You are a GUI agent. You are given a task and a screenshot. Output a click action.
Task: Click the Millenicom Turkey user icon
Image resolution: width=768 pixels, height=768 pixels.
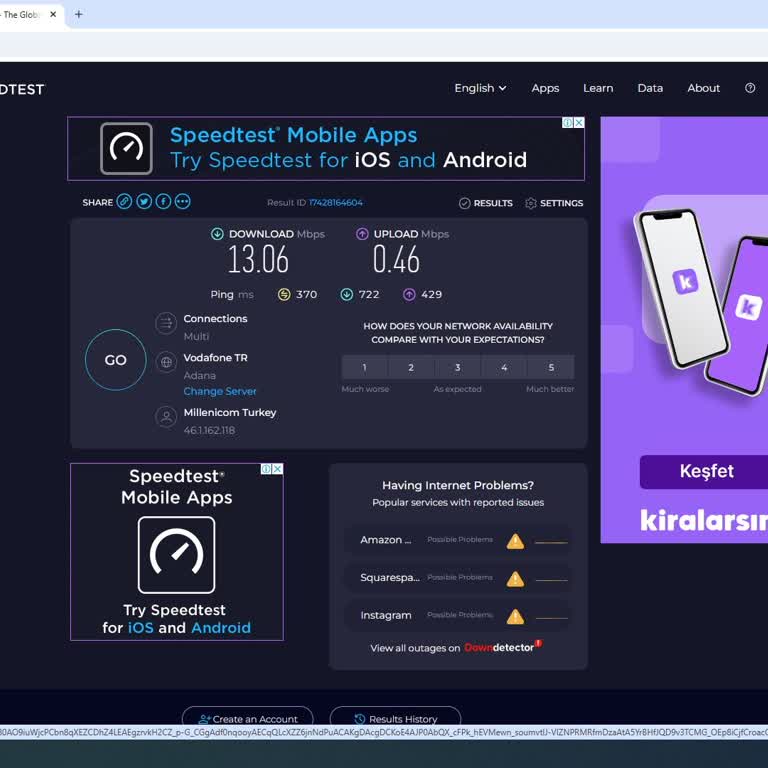[166, 417]
